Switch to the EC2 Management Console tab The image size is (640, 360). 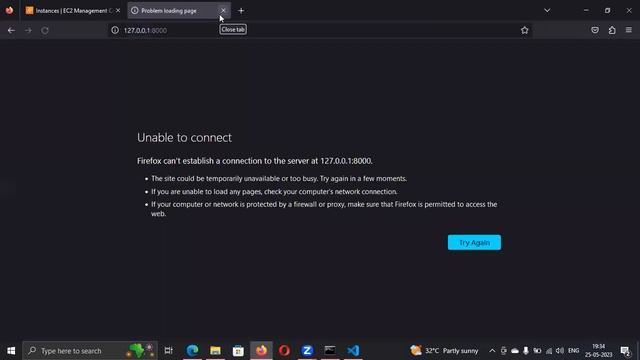[73, 11]
